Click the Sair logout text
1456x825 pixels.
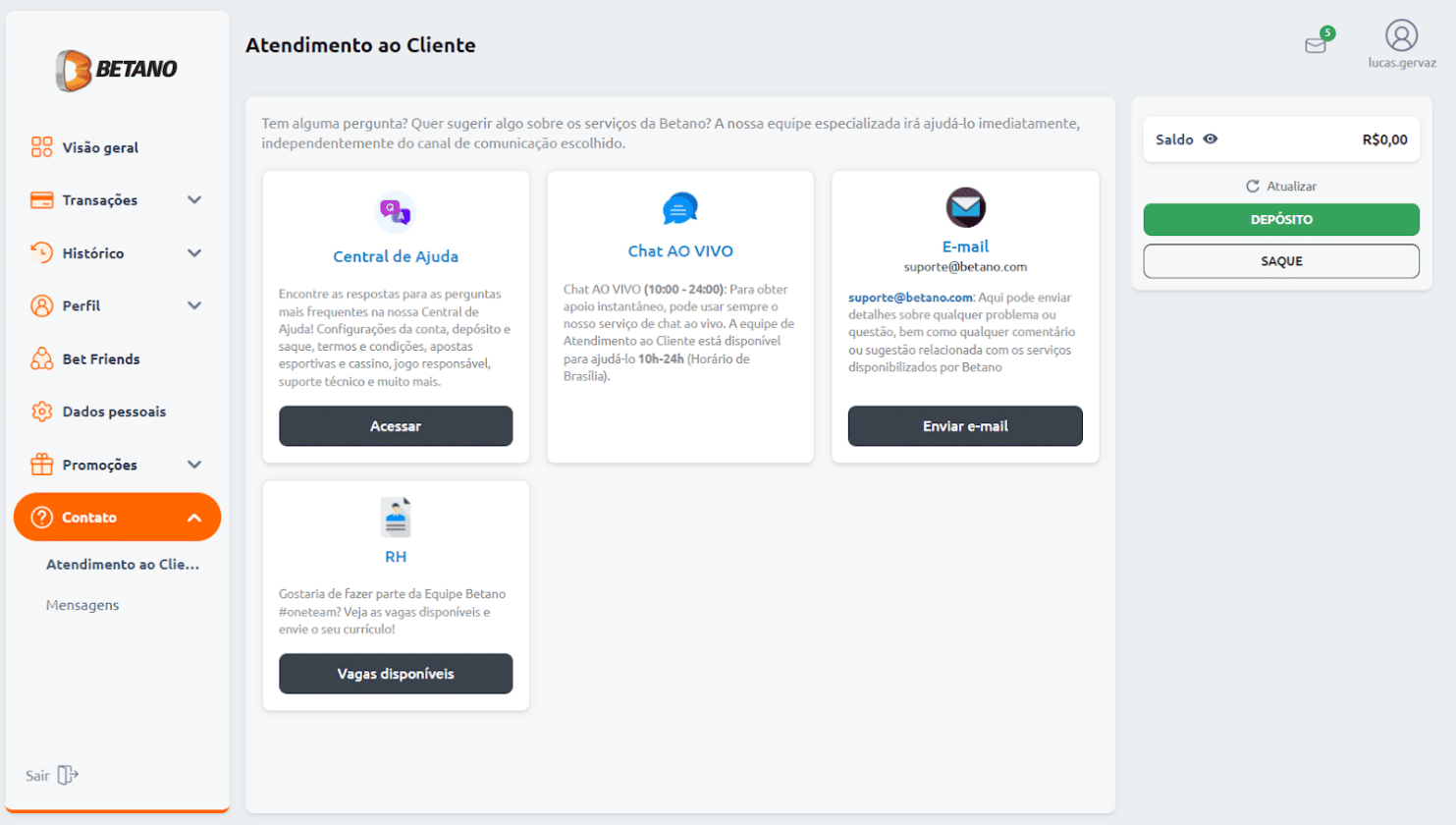[37, 776]
